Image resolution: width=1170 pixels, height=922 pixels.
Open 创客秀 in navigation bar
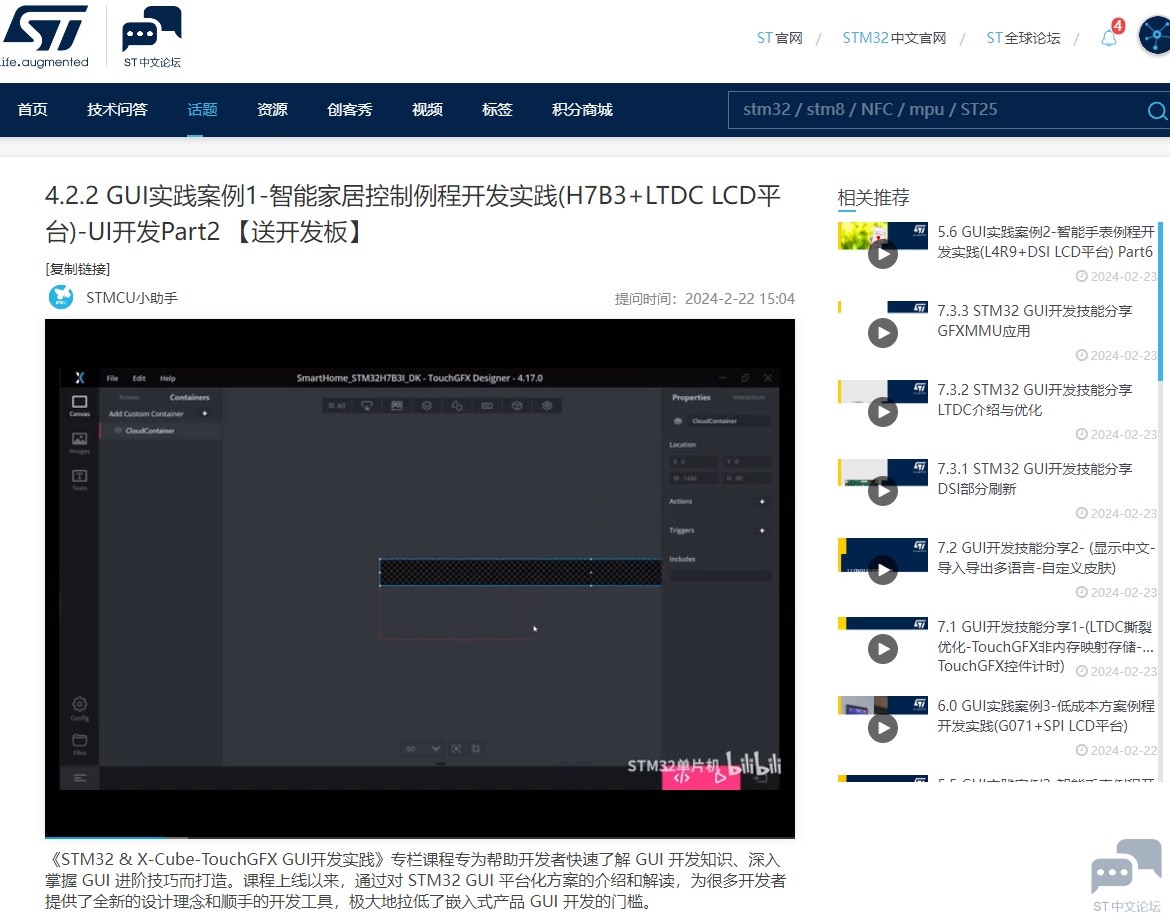(x=349, y=110)
